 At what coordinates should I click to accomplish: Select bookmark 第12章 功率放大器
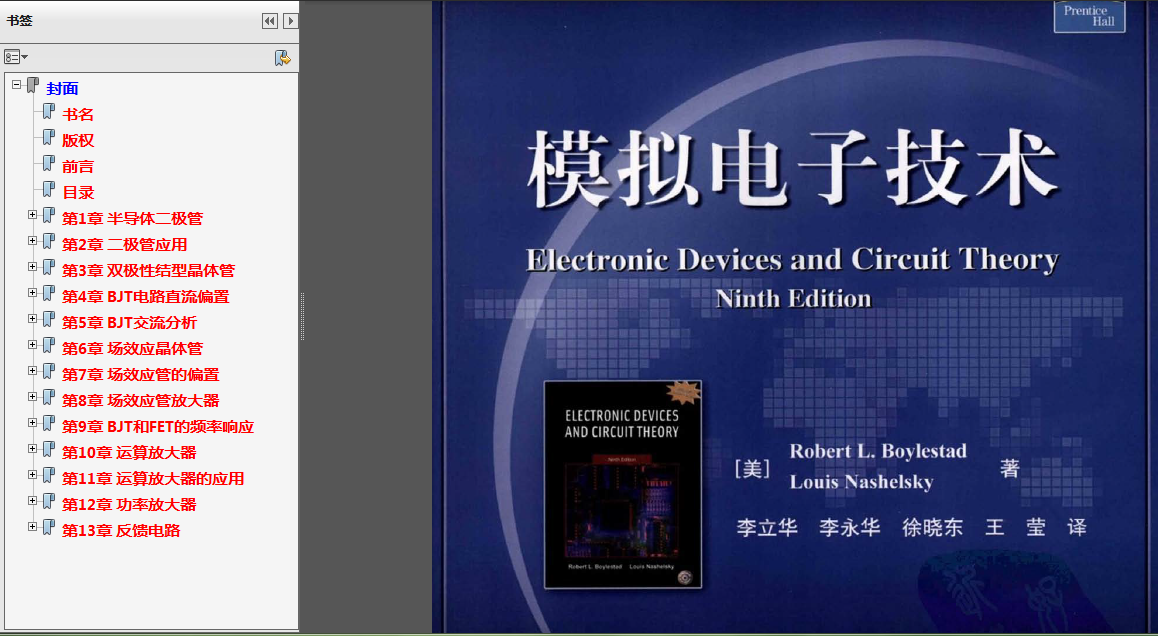[x=129, y=505]
